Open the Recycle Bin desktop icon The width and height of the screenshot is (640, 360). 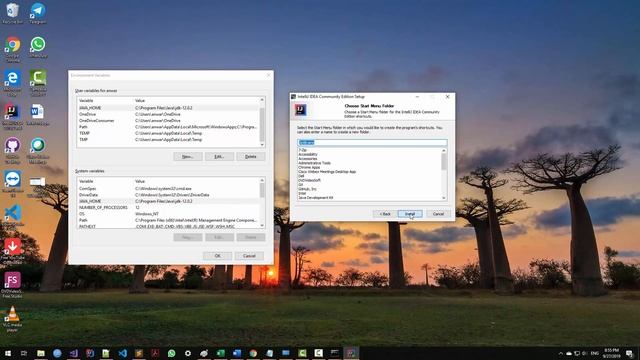click(x=12, y=13)
